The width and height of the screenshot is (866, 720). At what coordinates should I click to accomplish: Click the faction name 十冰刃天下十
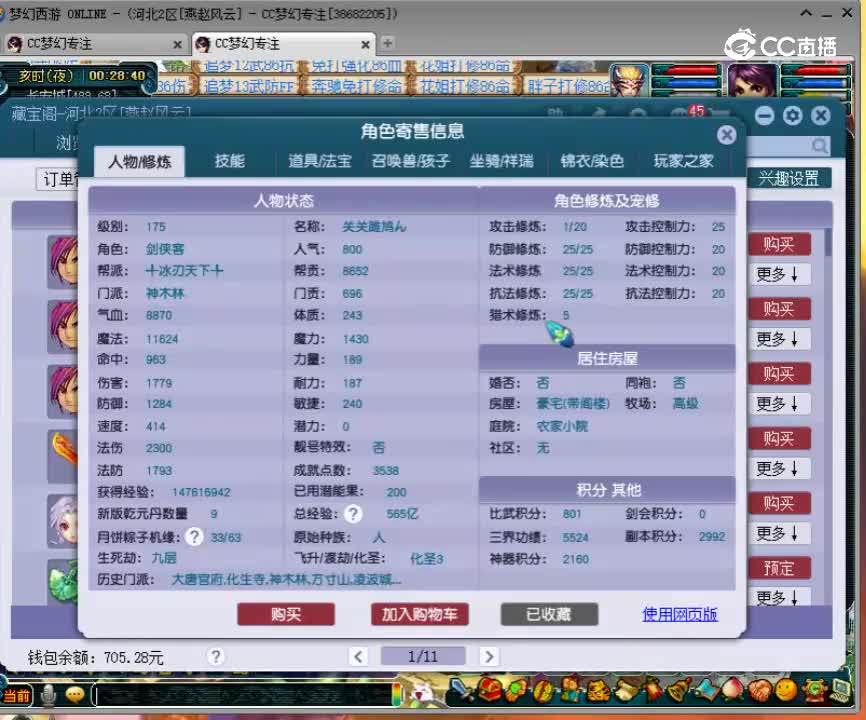184,271
